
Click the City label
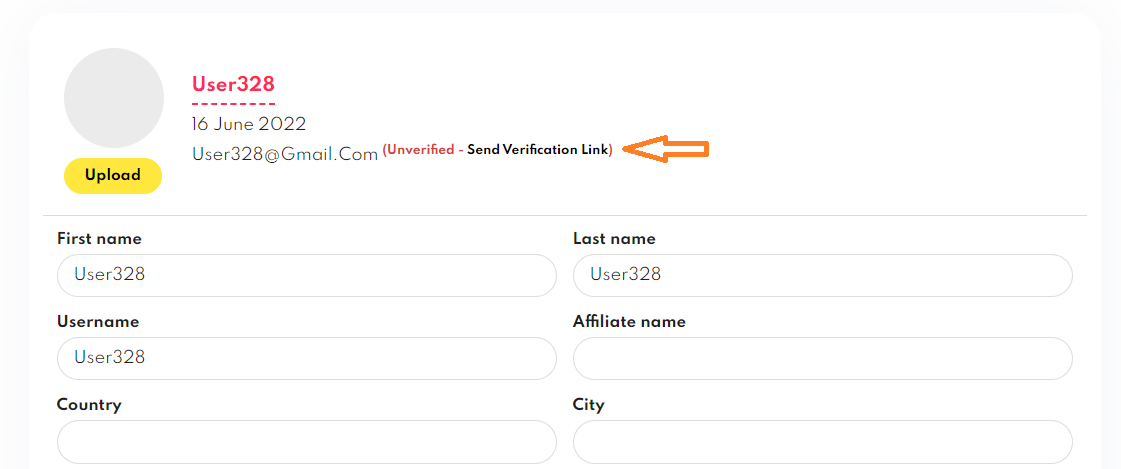tap(588, 405)
